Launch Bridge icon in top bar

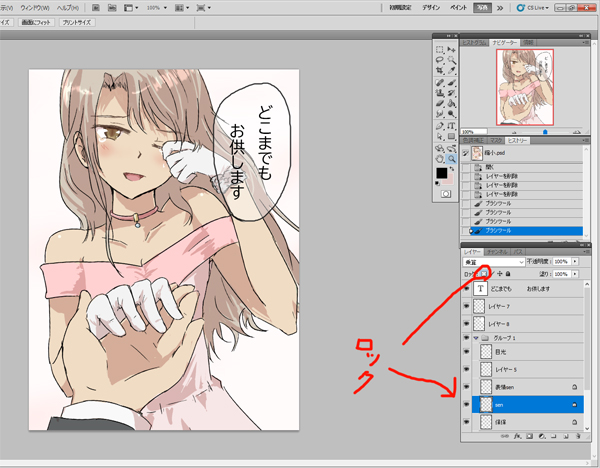(96, 8)
